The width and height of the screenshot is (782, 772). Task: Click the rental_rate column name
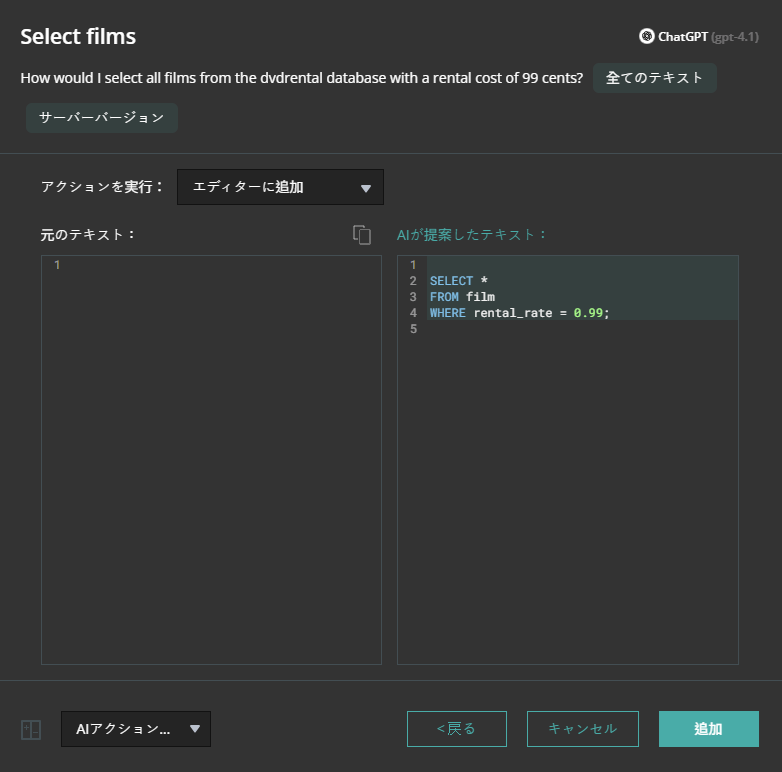pyautogui.click(x=513, y=313)
